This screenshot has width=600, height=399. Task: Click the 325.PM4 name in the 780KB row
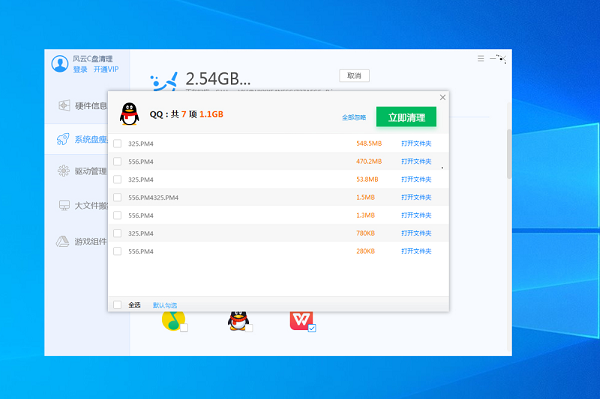pyautogui.click(x=141, y=234)
